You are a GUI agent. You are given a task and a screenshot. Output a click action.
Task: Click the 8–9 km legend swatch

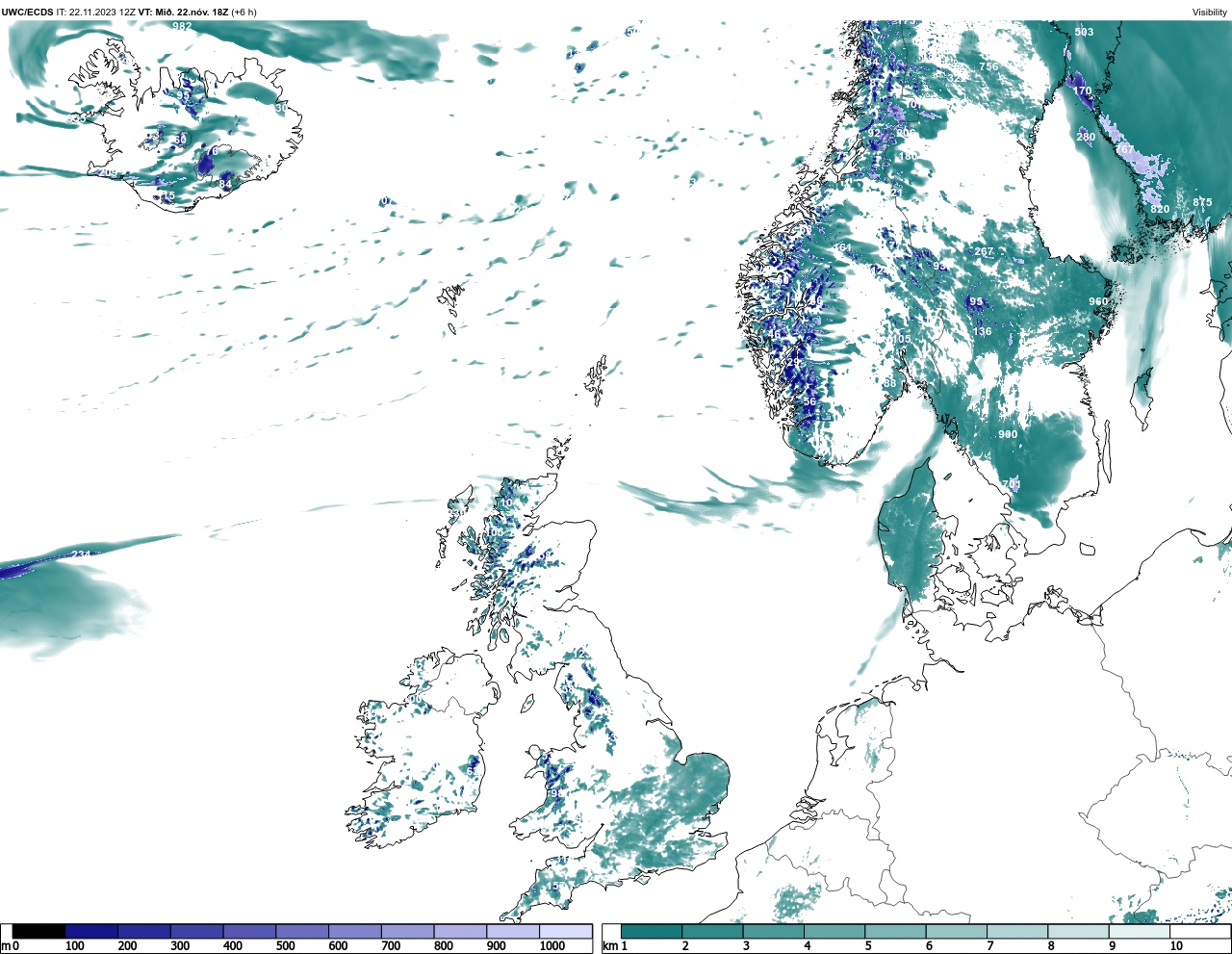pos(1077,932)
